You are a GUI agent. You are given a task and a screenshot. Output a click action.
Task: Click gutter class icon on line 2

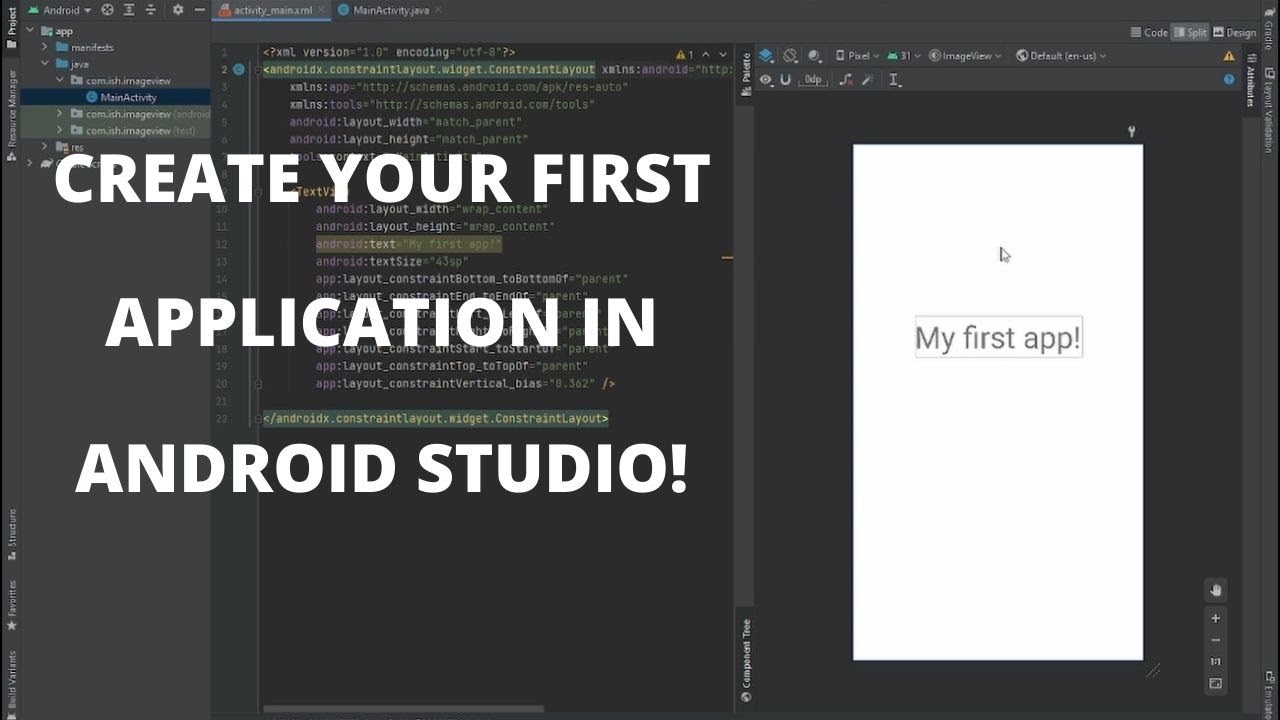pos(239,70)
